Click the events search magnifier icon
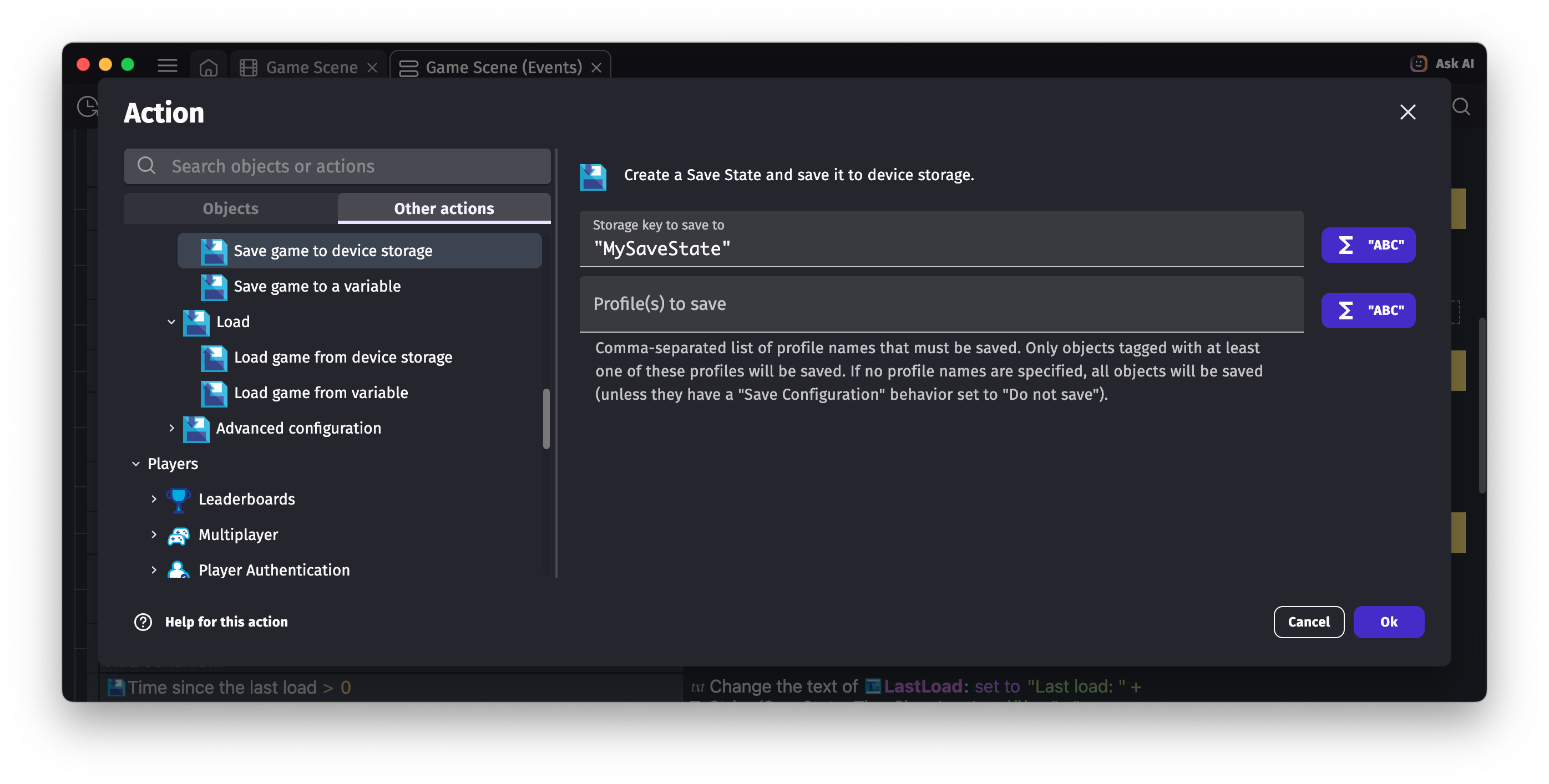 click(x=1461, y=107)
